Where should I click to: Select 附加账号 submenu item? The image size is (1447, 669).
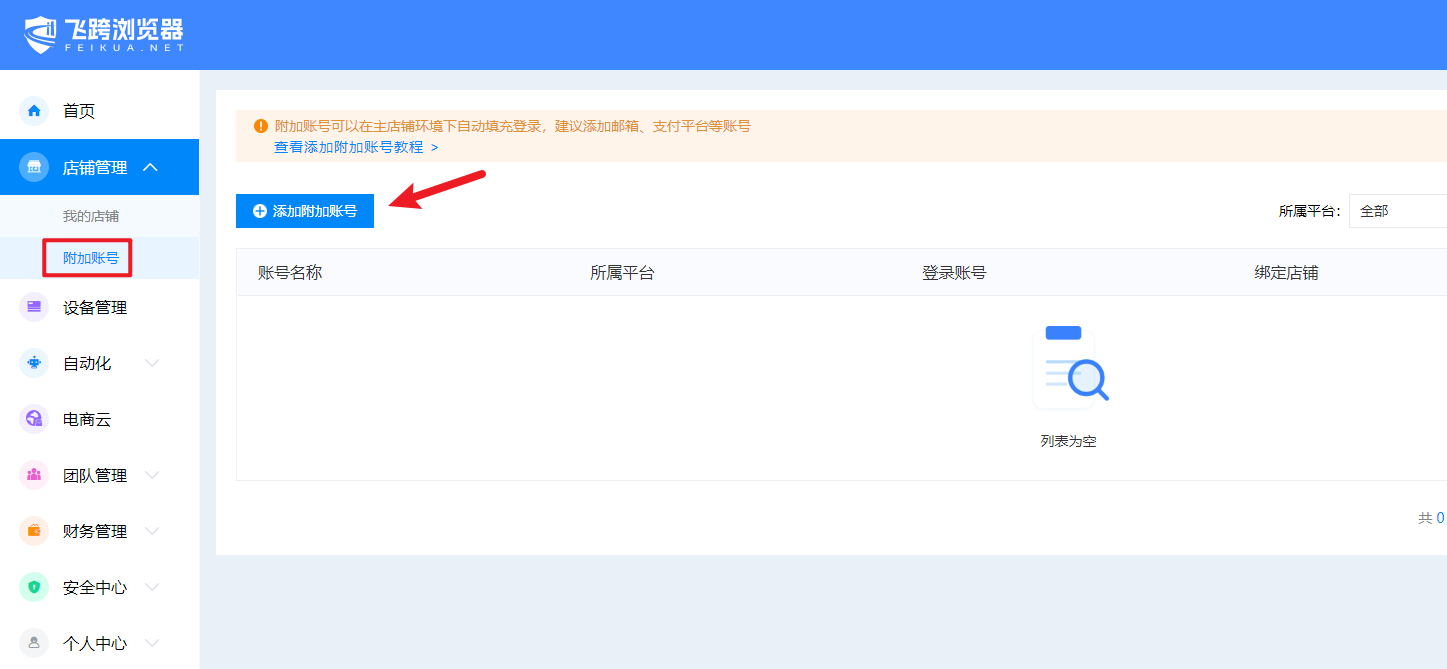point(91,258)
